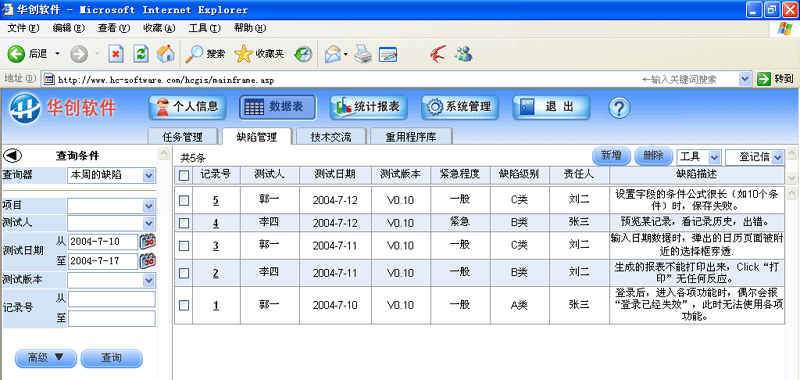
Task: Click the end date field 2004-7-17
Action: pos(103,261)
